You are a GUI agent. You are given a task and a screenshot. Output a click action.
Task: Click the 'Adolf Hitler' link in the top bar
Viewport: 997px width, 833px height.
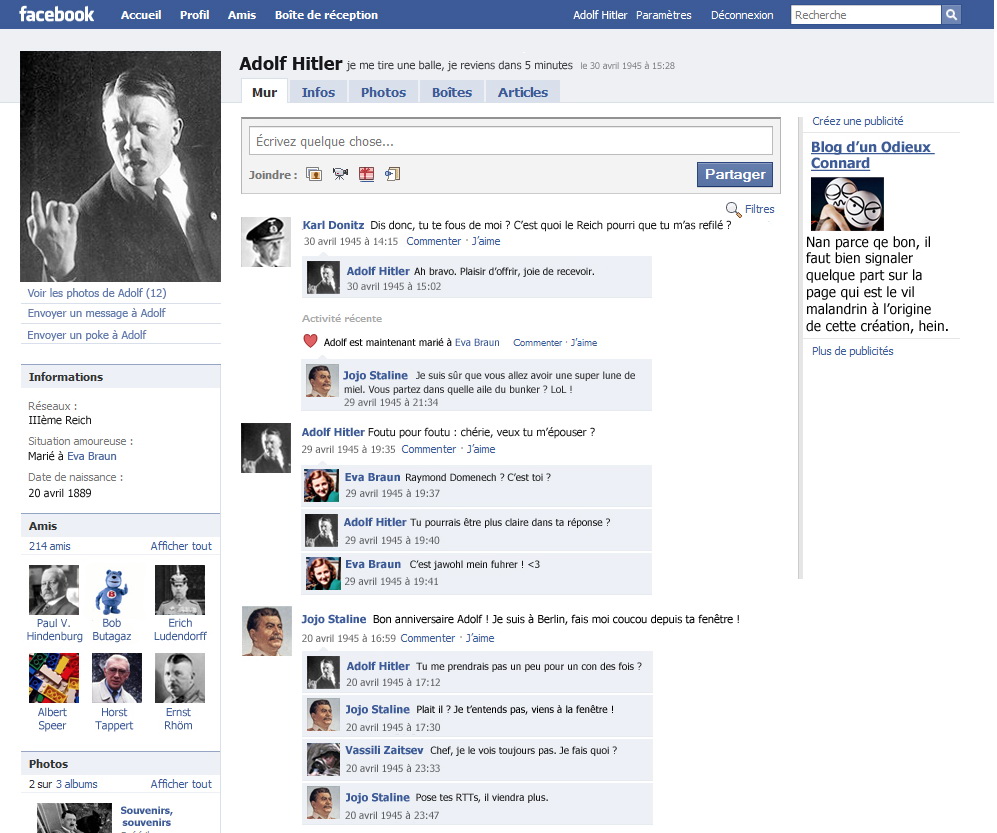[600, 15]
